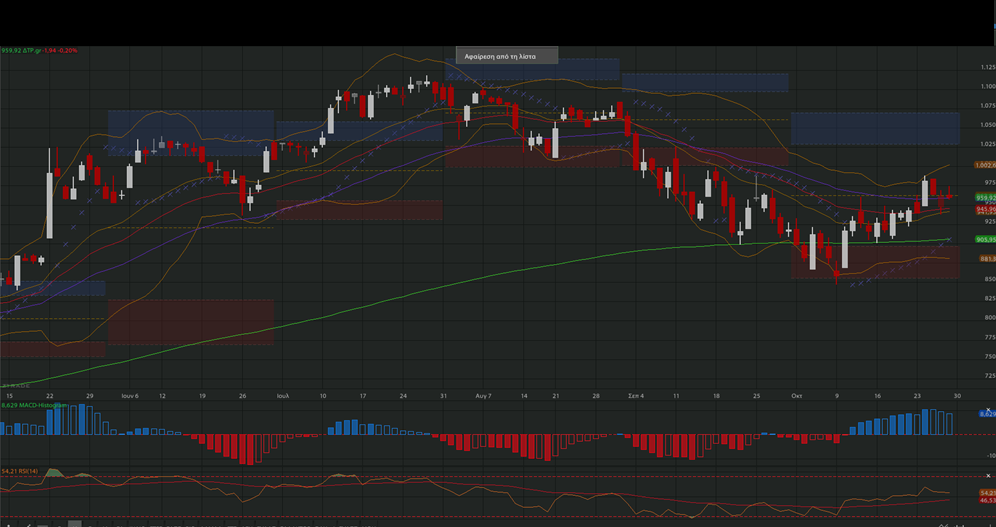Click the 800 price axis label
The width and height of the screenshot is (996, 527).
(x=990, y=317)
